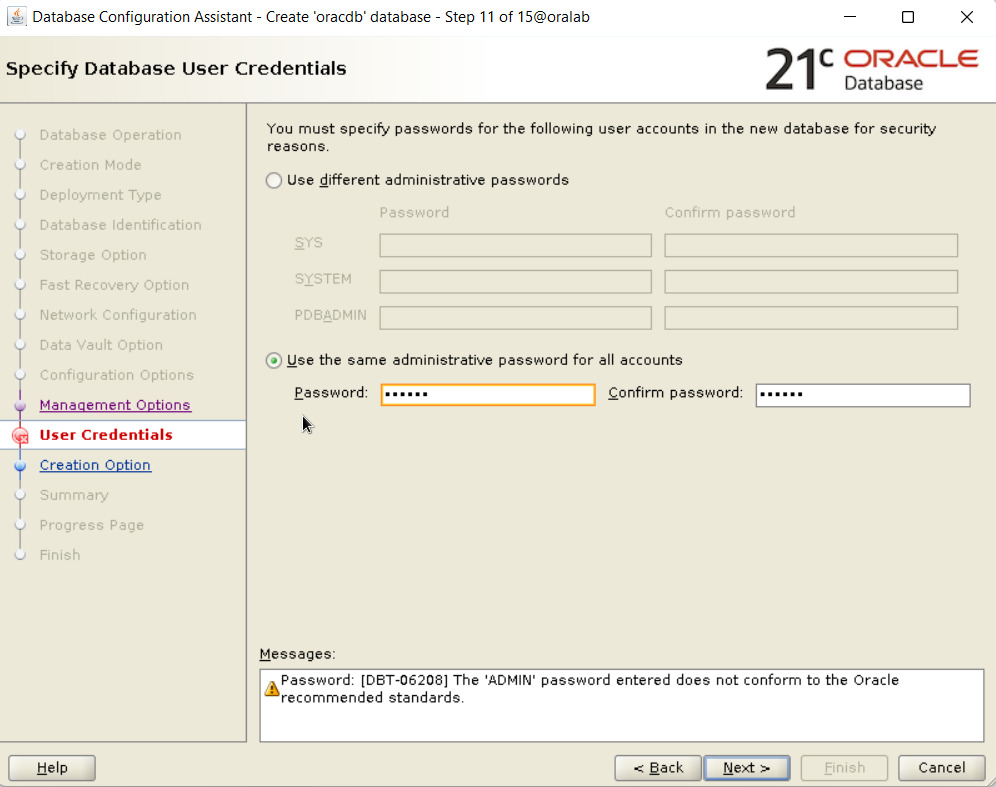Cancel the database creation wizard

[941, 768]
